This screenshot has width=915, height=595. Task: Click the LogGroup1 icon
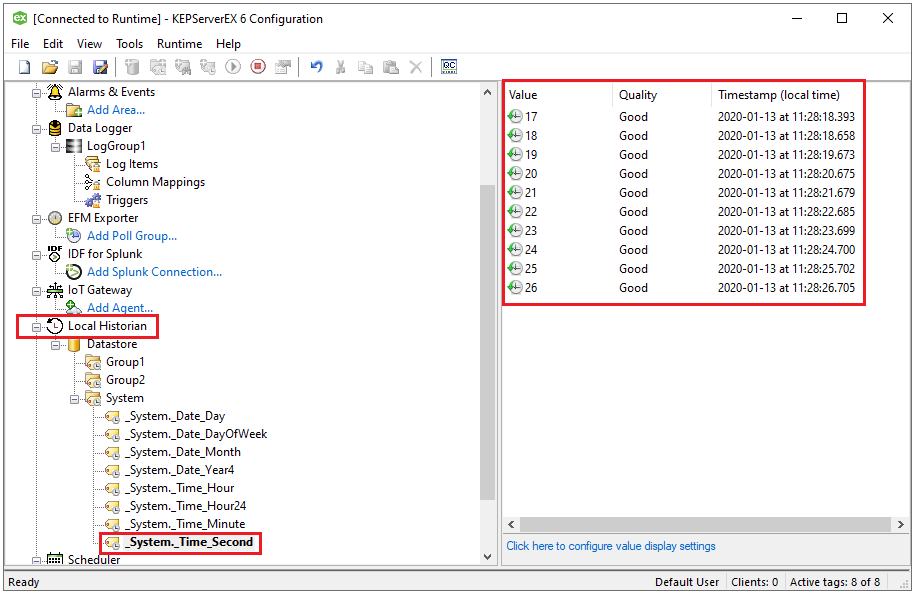[74, 146]
